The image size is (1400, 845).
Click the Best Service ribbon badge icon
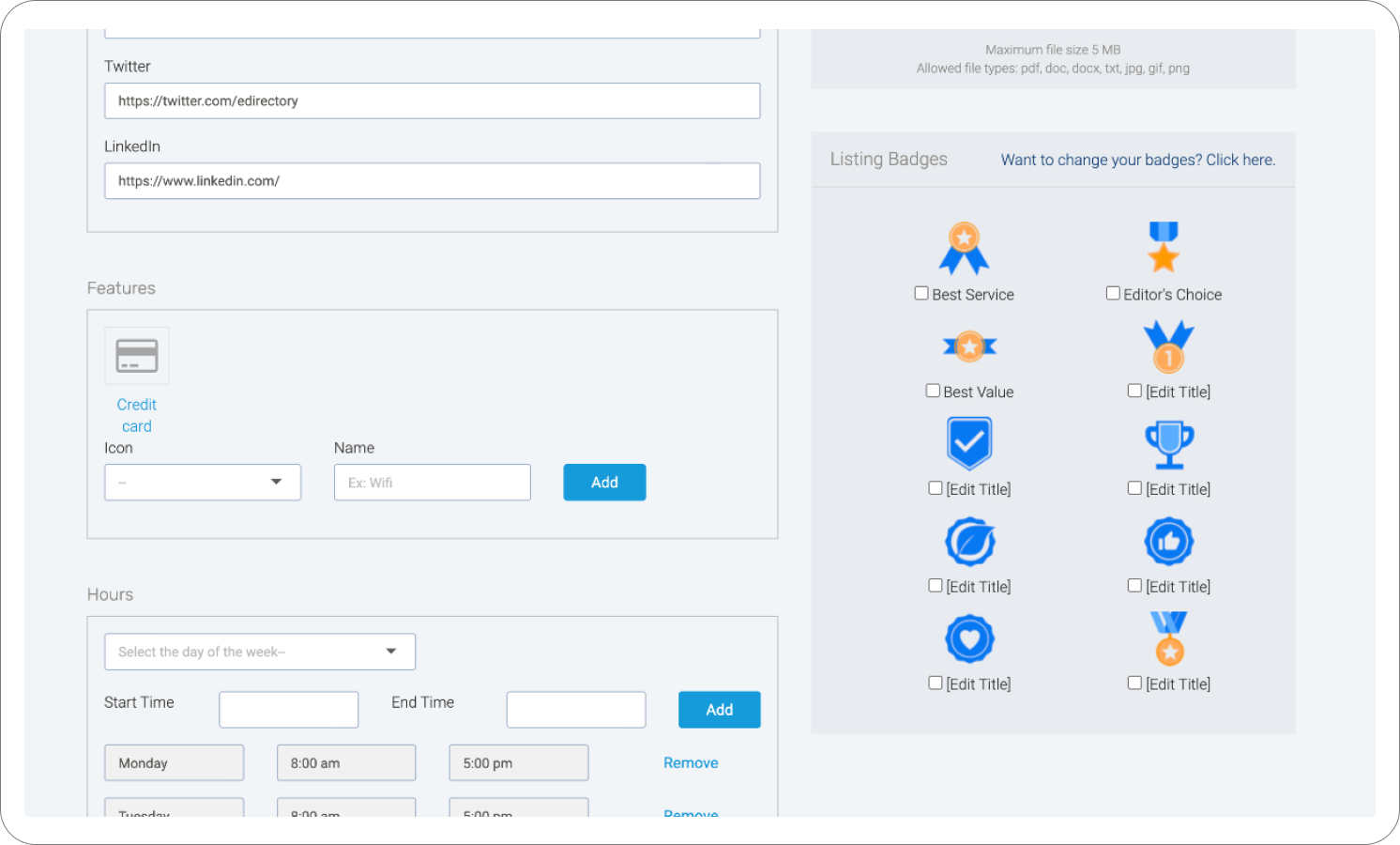pos(964,248)
